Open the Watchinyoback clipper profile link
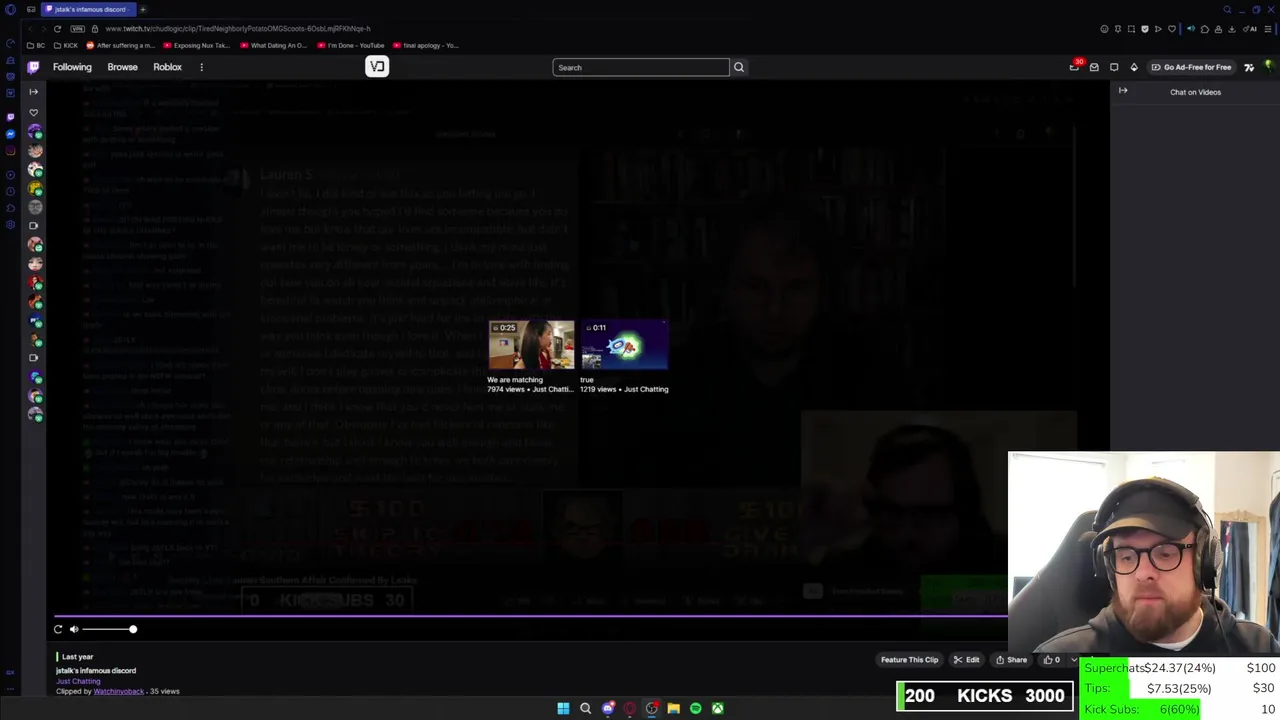Screen dimensions: 1280x720 point(119,691)
